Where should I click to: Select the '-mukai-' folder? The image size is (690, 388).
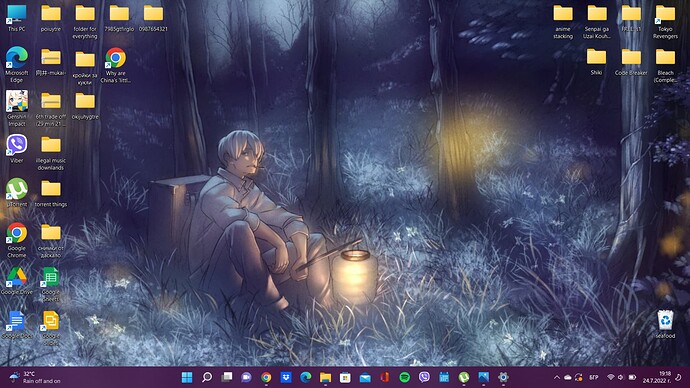(51, 62)
